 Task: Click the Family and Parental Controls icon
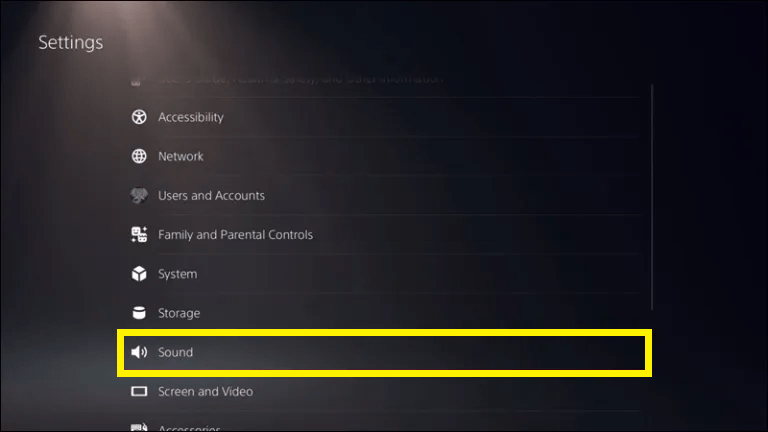pyautogui.click(x=139, y=235)
